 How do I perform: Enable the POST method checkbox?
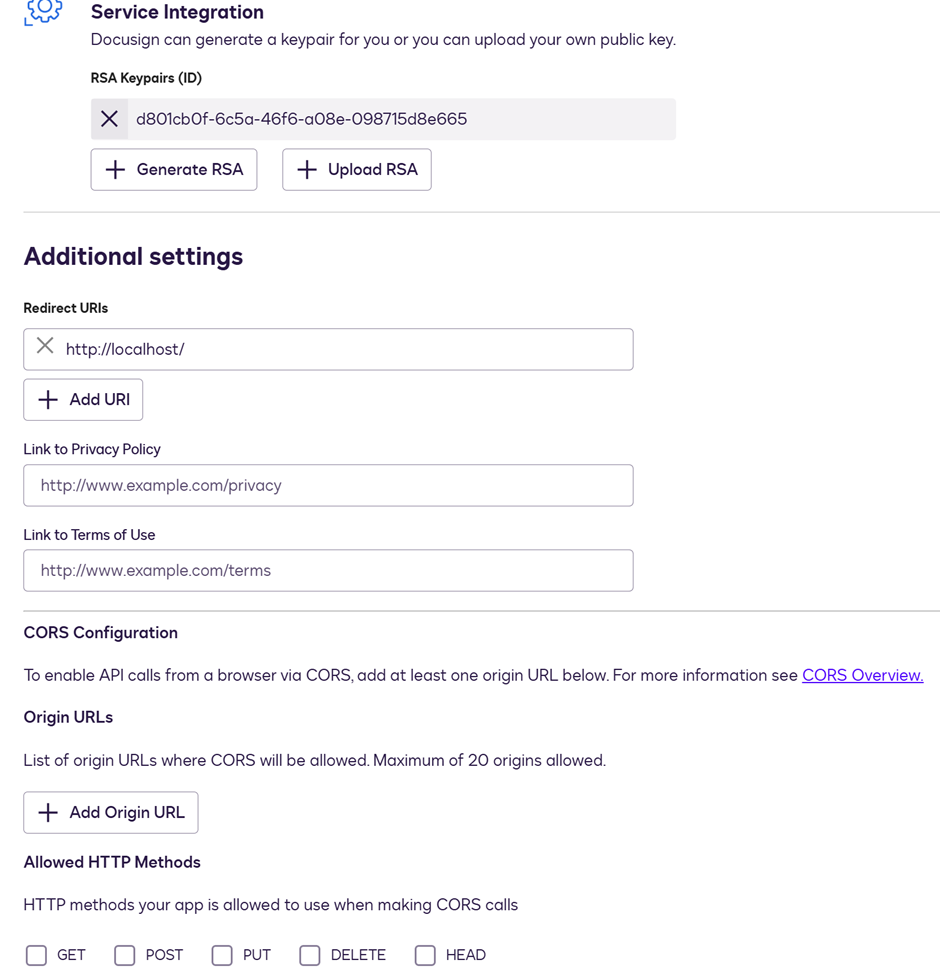click(x=125, y=955)
